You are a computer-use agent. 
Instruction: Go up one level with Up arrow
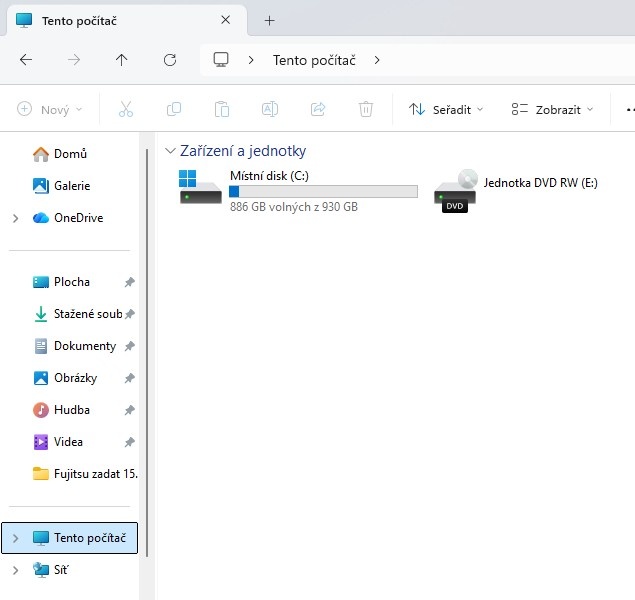(x=122, y=60)
